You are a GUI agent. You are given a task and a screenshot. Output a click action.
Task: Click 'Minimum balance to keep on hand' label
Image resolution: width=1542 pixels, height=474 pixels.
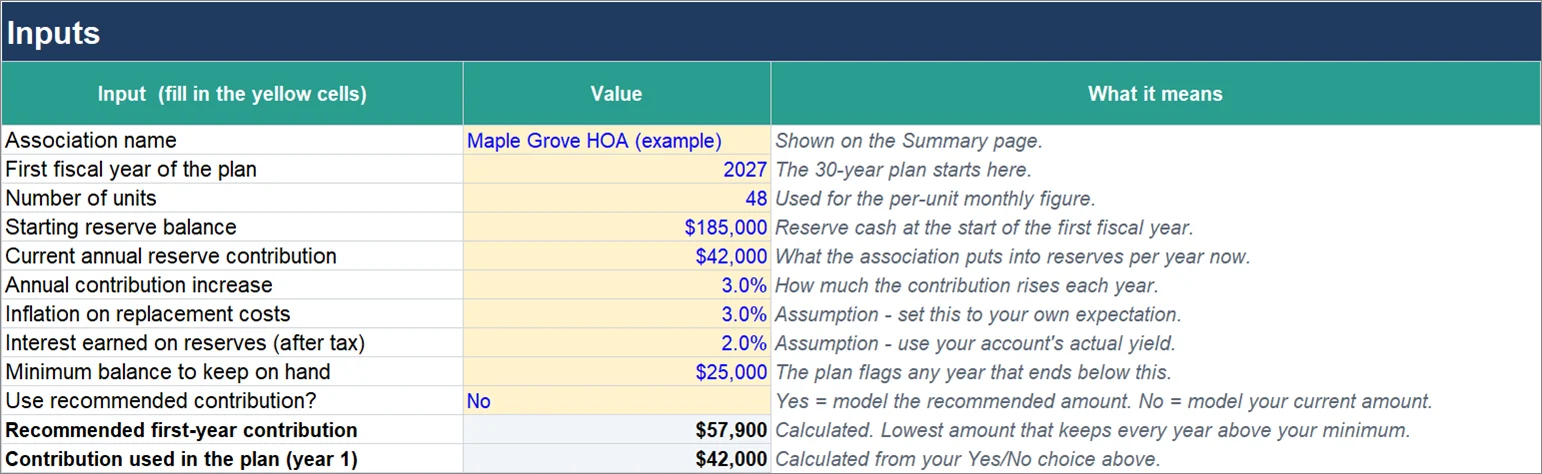tap(168, 372)
